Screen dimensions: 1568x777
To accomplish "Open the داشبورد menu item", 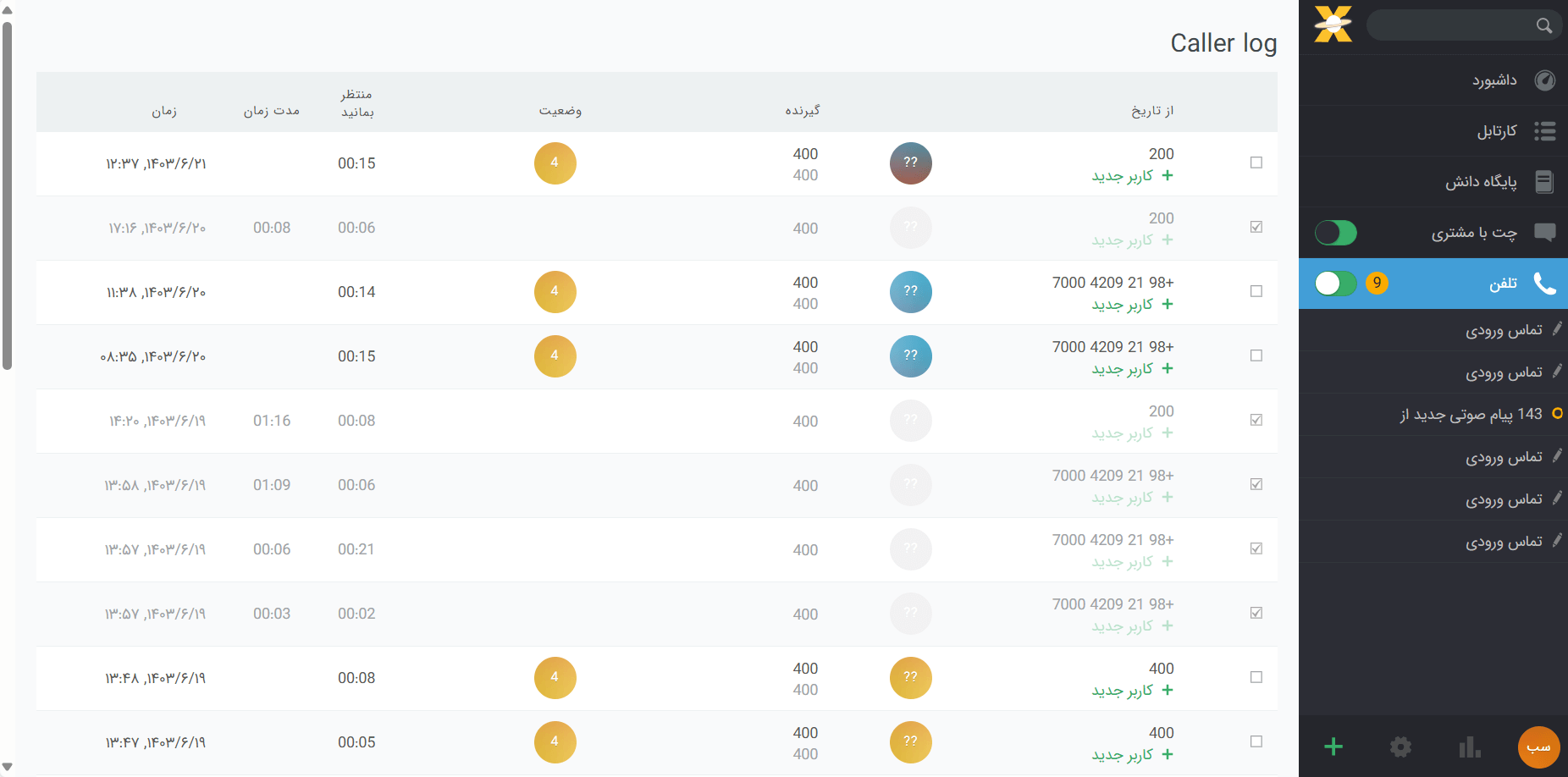I will pos(1433,80).
